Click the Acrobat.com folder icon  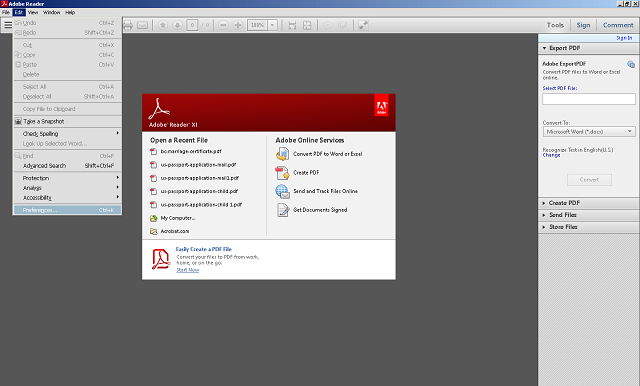pyautogui.click(x=153, y=231)
